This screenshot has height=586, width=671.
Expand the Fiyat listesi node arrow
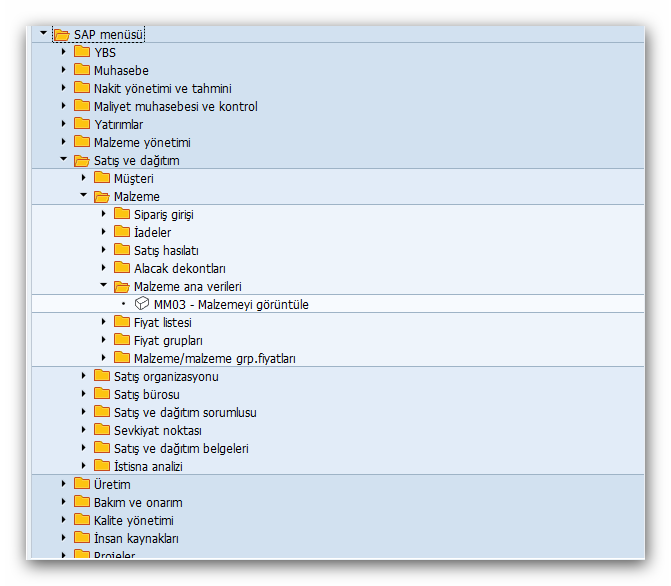(104, 321)
